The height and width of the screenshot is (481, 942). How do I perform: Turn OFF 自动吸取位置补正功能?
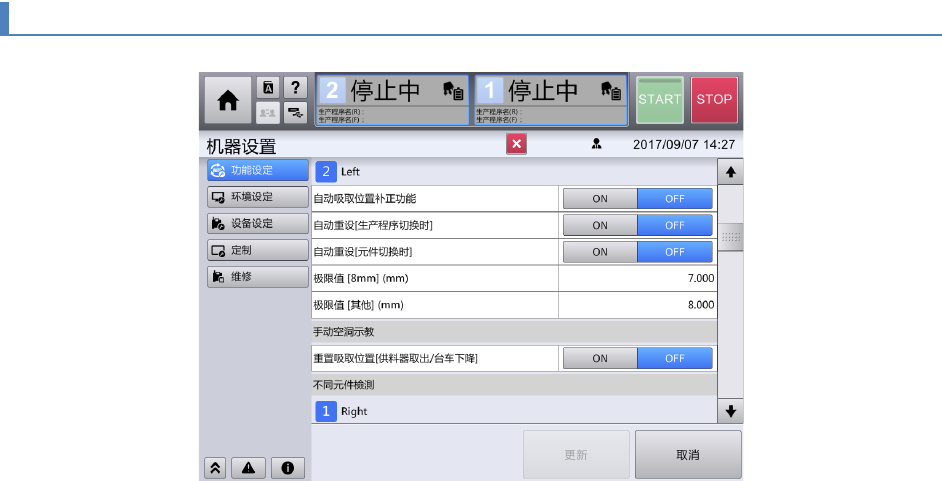click(675, 199)
